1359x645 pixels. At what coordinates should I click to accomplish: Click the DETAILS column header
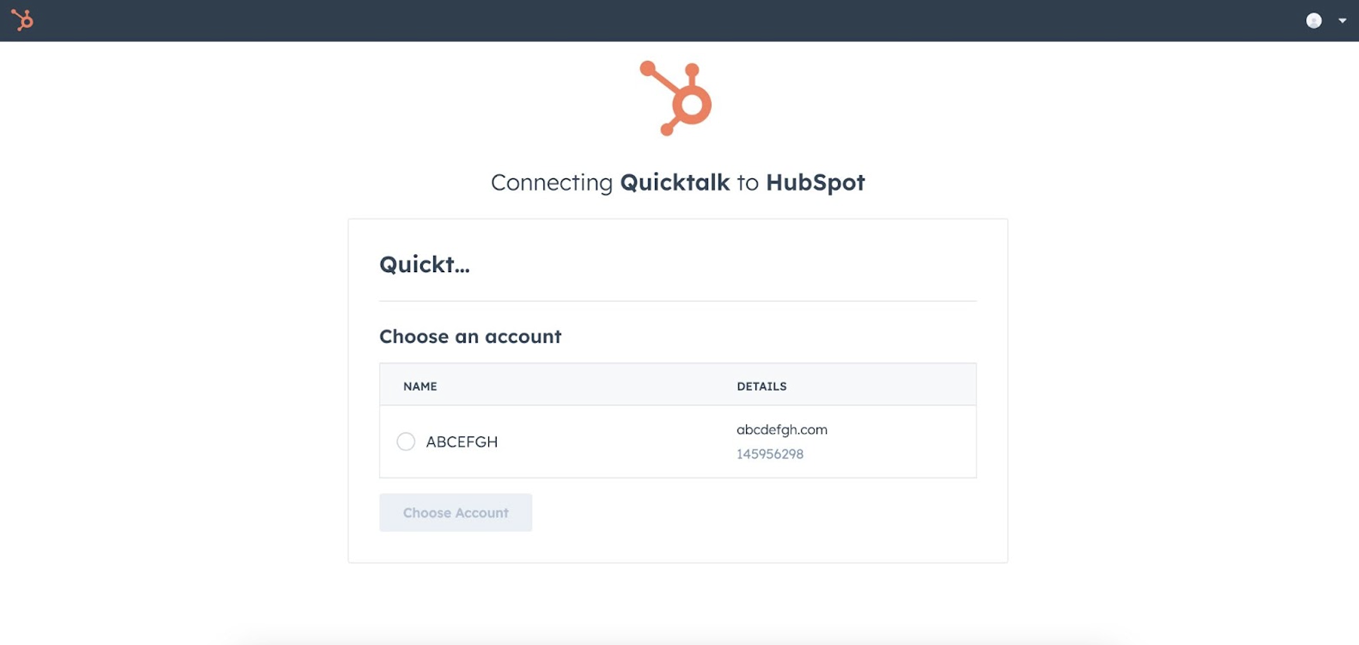762,386
